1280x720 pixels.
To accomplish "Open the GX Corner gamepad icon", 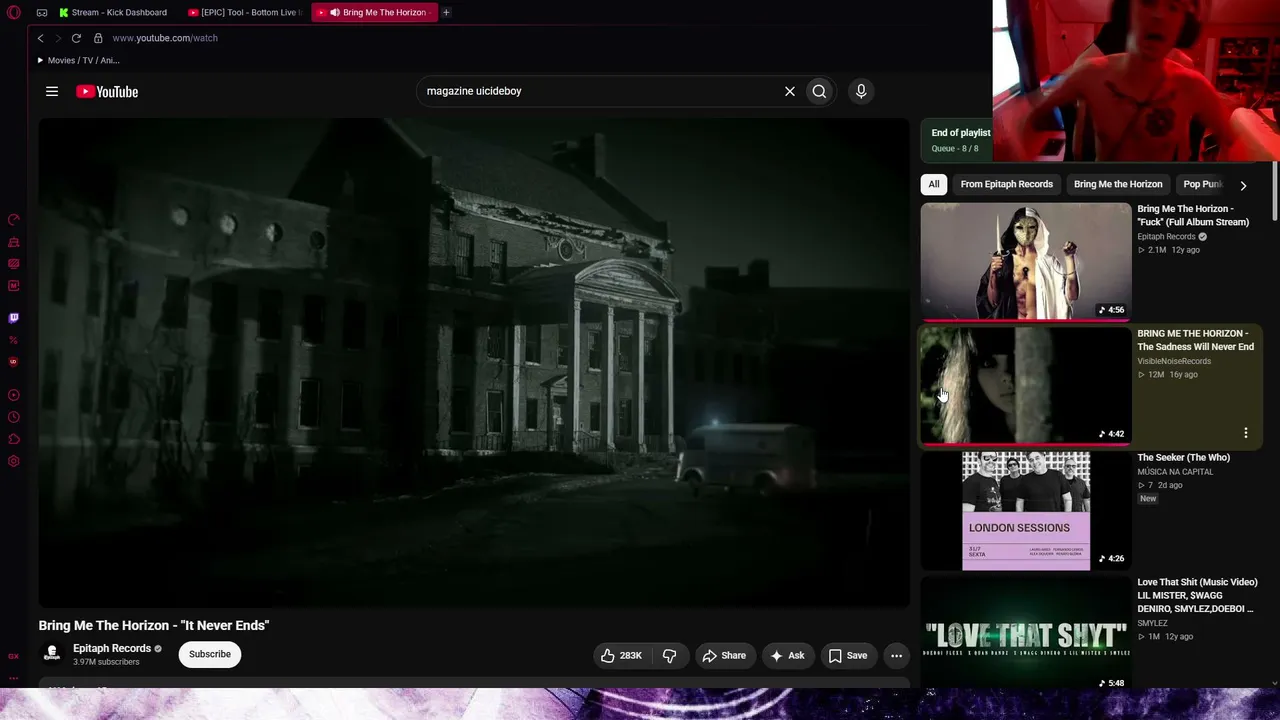I will pos(42,13).
